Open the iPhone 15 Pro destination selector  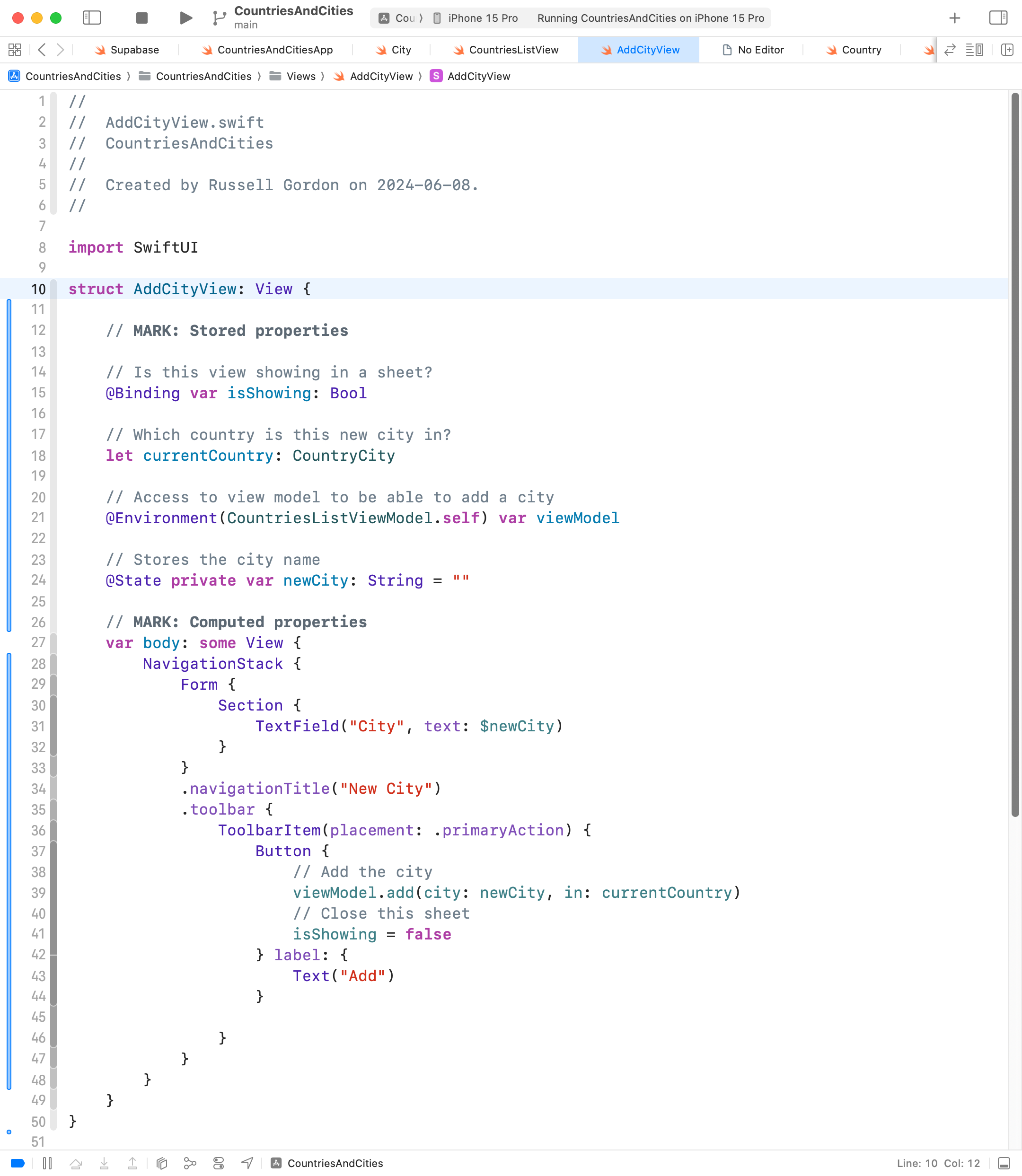(x=476, y=18)
